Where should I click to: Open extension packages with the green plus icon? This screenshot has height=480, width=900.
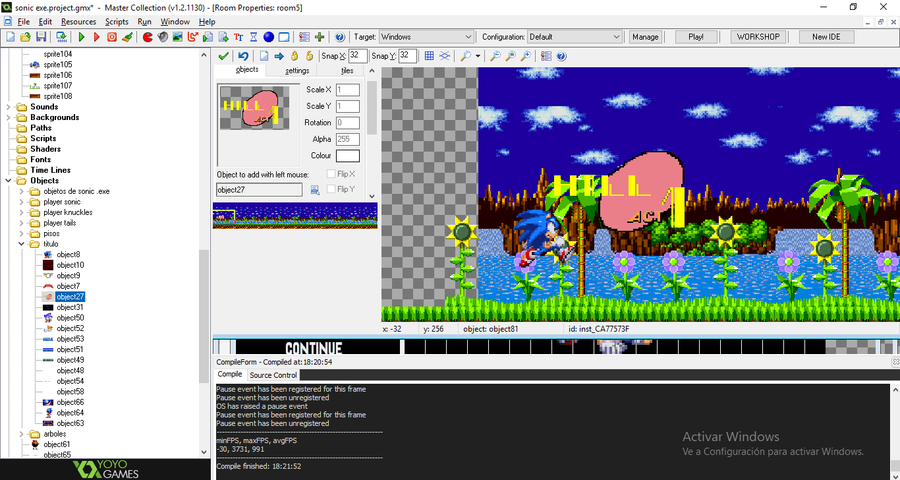click(x=320, y=37)
